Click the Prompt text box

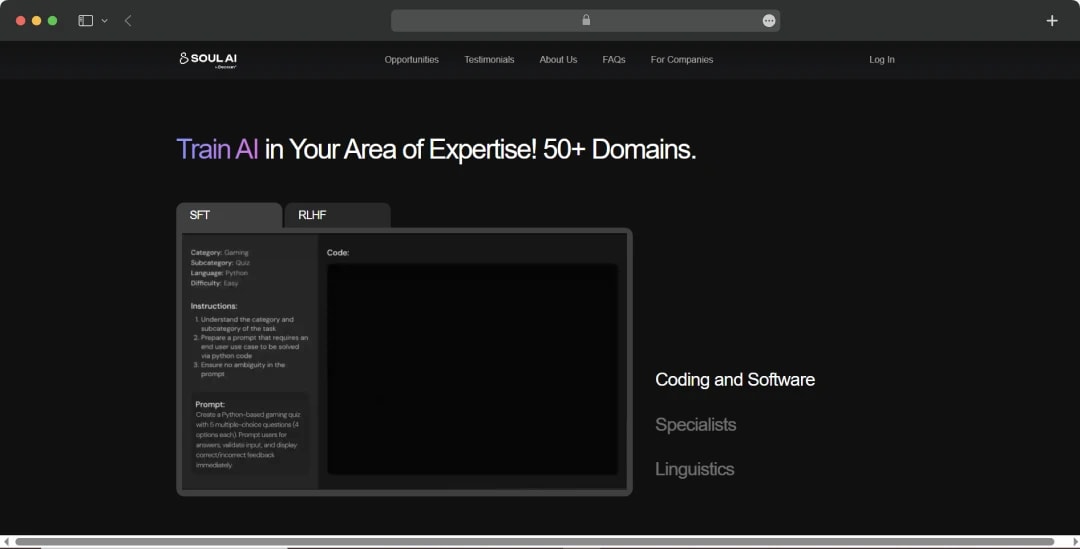point(250,433)
